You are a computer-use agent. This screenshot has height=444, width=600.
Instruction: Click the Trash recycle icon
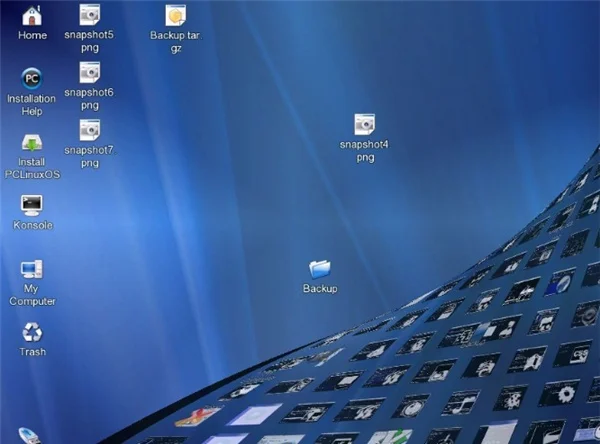point(32,332)
